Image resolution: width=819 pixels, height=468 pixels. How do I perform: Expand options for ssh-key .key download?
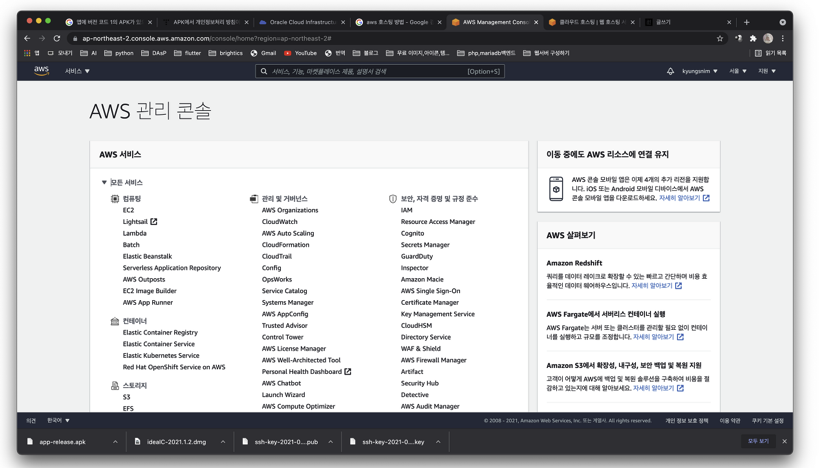(438, 442)
